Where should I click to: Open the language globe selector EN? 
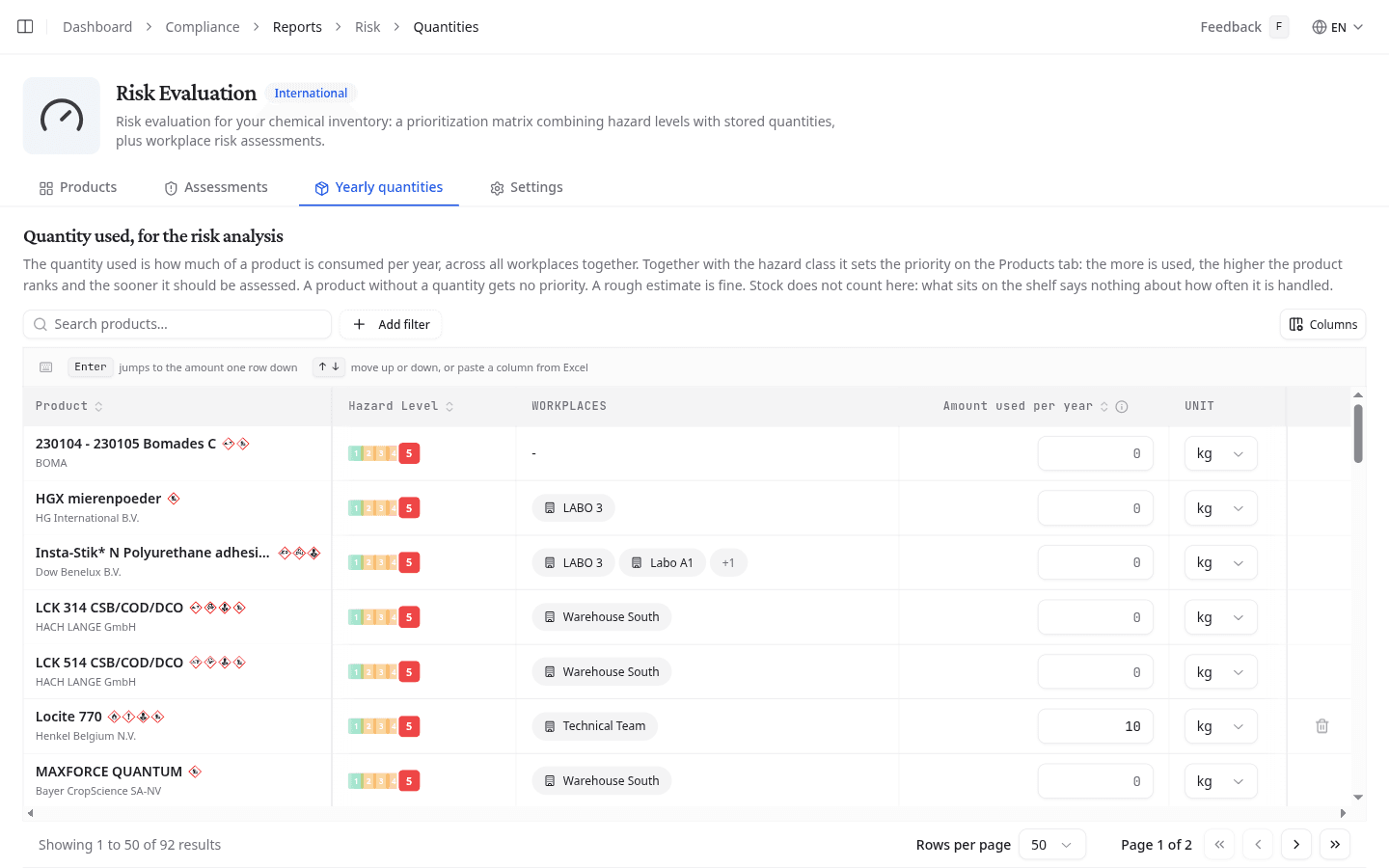[1338, 27]
